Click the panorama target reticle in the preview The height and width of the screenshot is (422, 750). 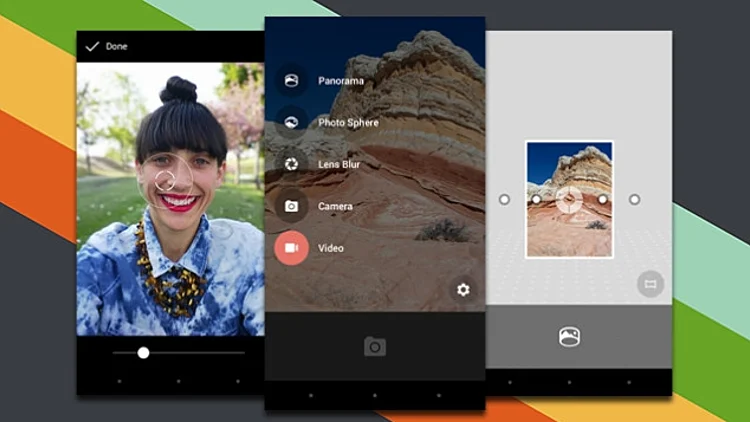click(x=569, y=200)
